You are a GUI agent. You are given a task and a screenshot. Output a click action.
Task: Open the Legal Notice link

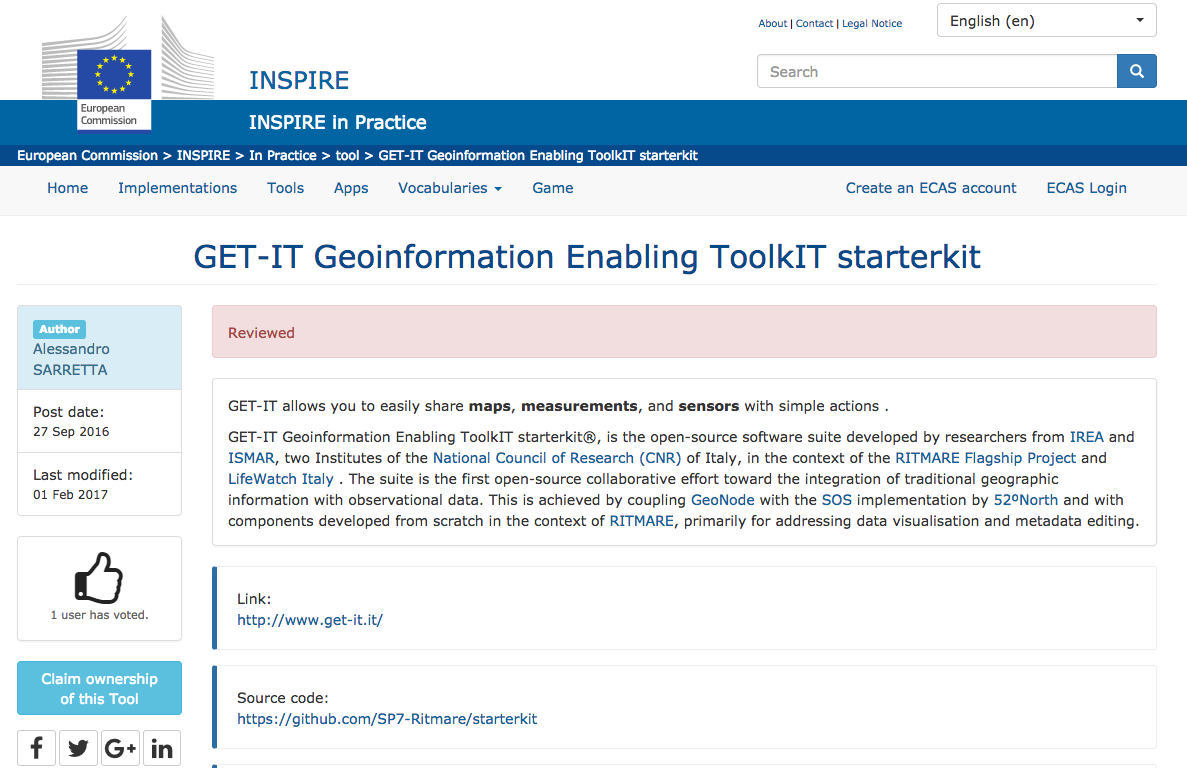[871, 24]
